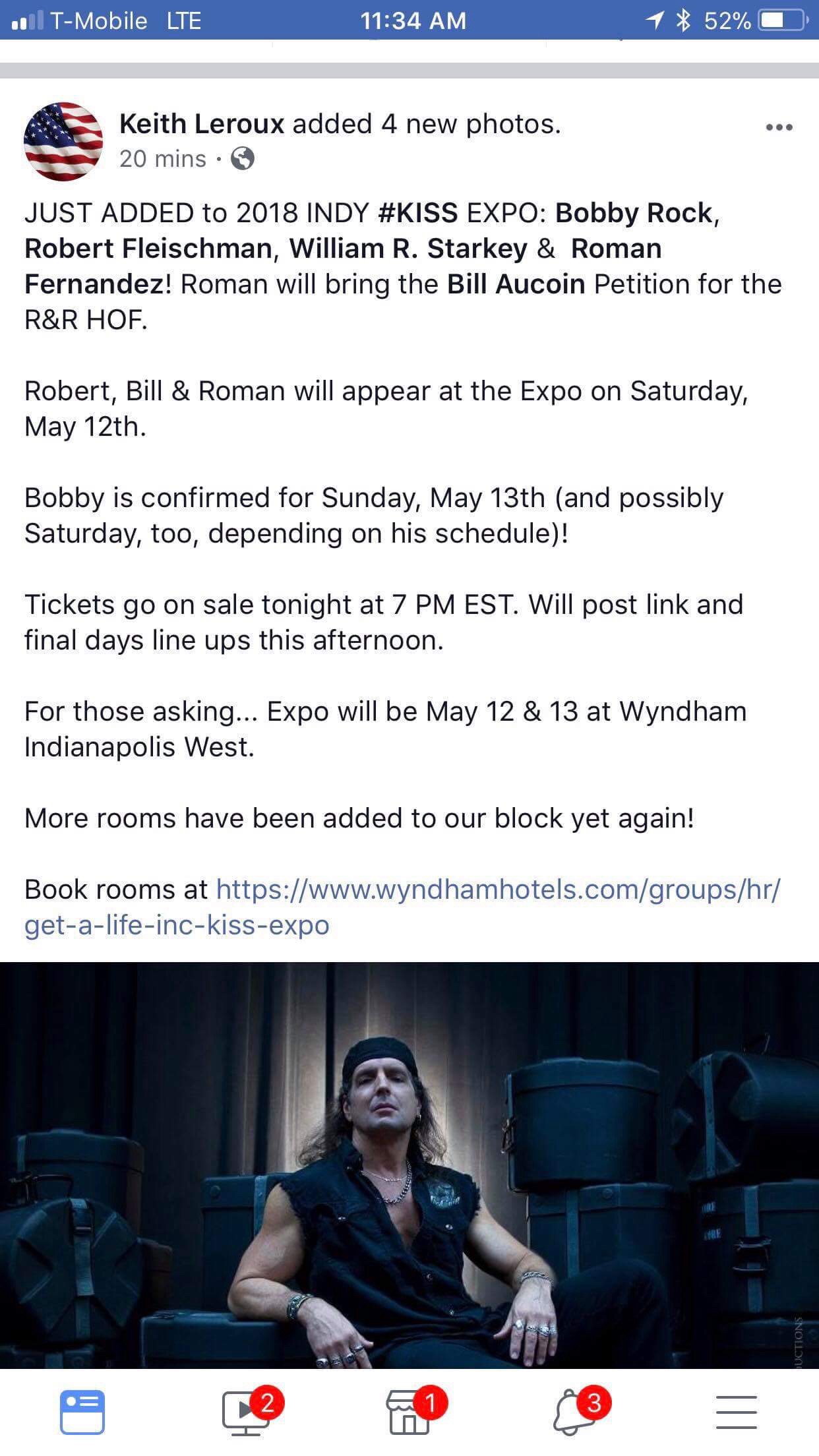819x1456 pixels.
Task: Tap the William R. Starkey tag
Action: [408, 249]
